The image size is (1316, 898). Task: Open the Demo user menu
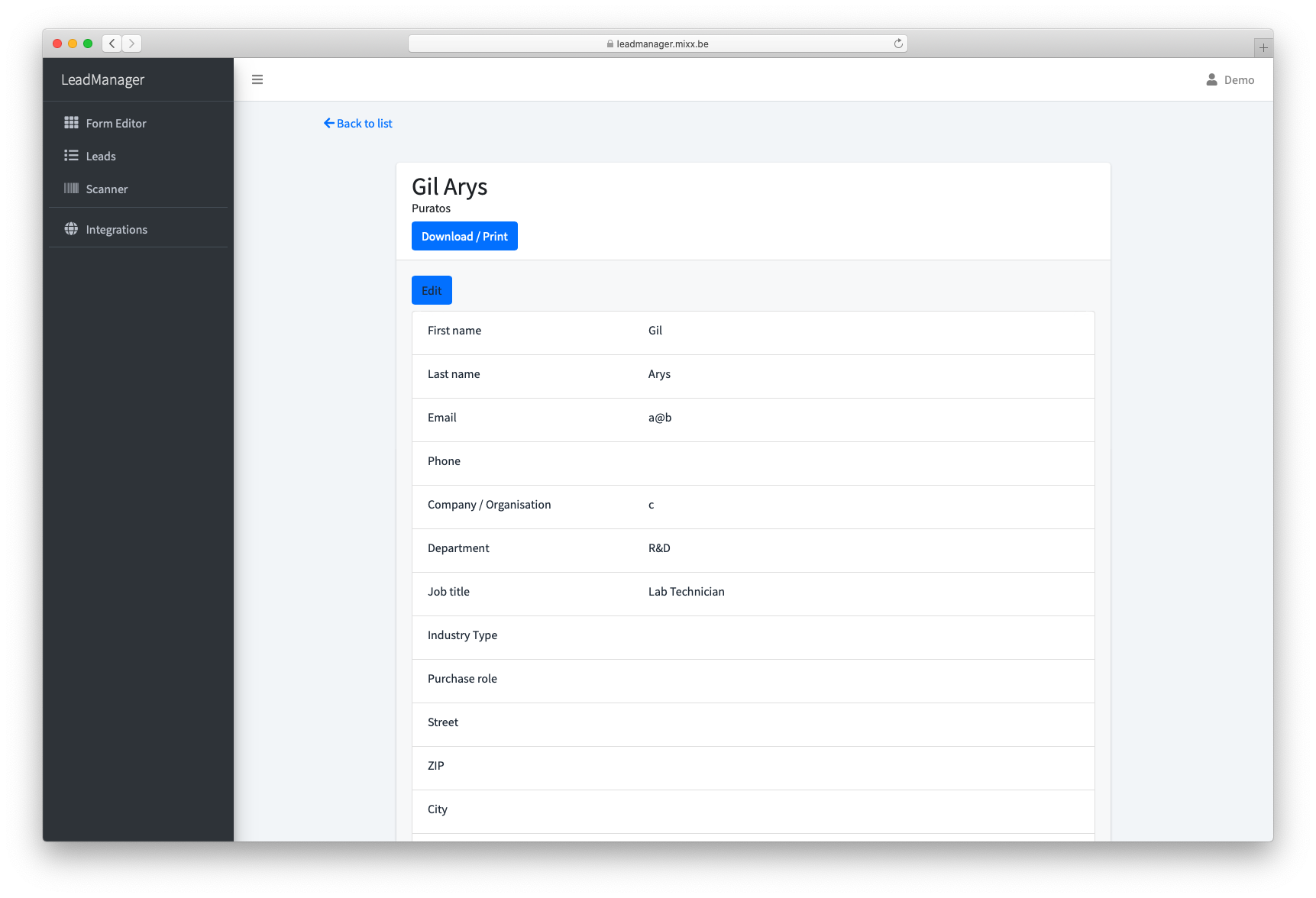1238,79
